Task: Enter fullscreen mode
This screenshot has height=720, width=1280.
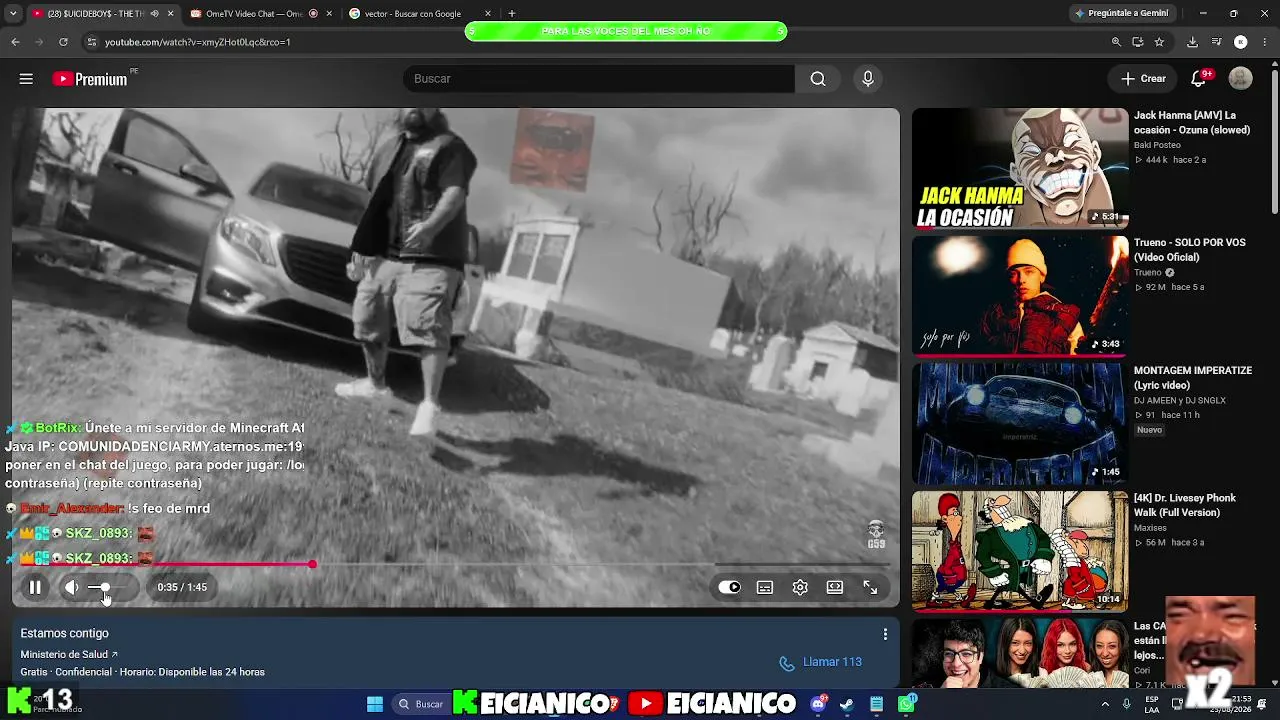Action: pyautogui.click(x=870, y=587)
